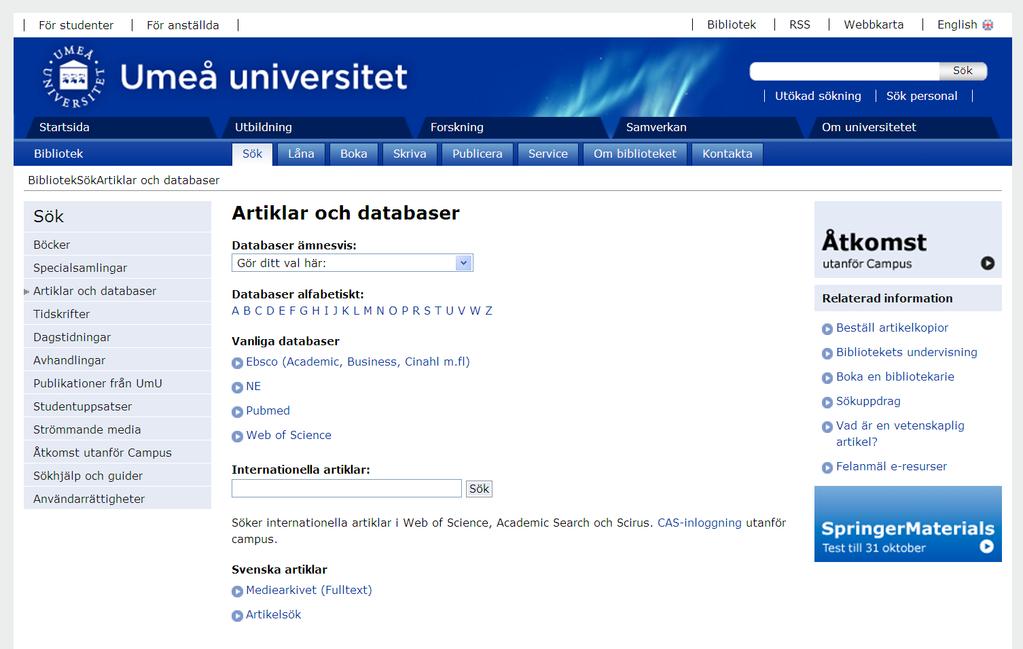Click the Internationella artiklar Sök button
This screenshot has height=649, width=1023.
point(479,489)
